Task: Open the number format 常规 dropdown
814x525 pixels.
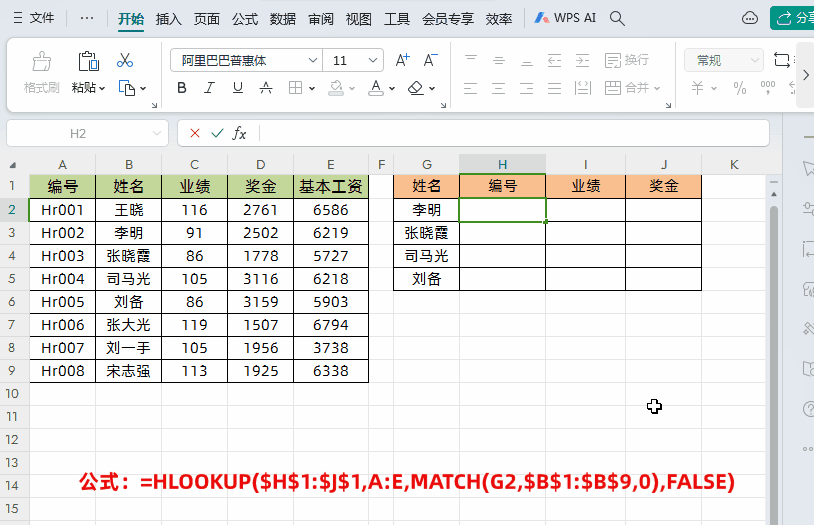Action: [755, 60]
